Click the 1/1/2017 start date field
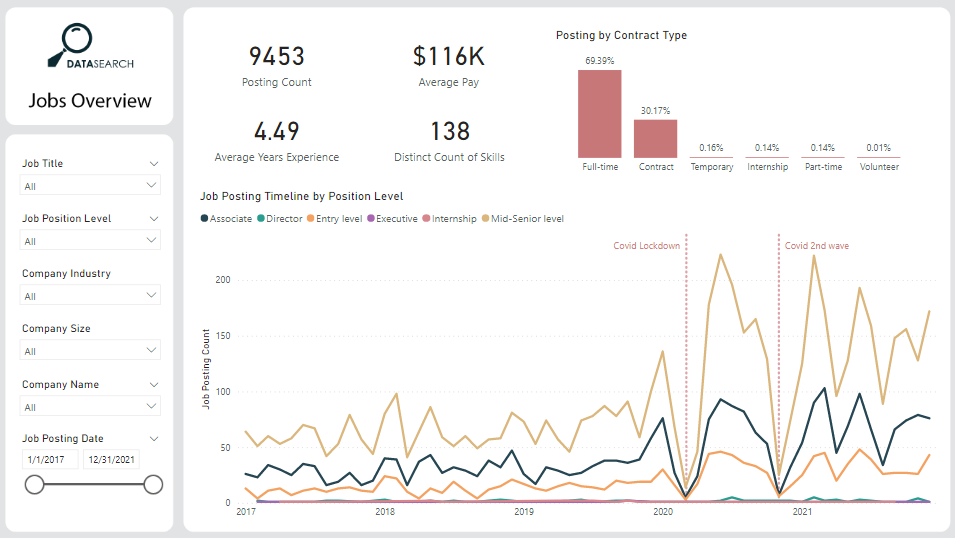The width and height of the screenshot is (955, 538). point(49,459)
